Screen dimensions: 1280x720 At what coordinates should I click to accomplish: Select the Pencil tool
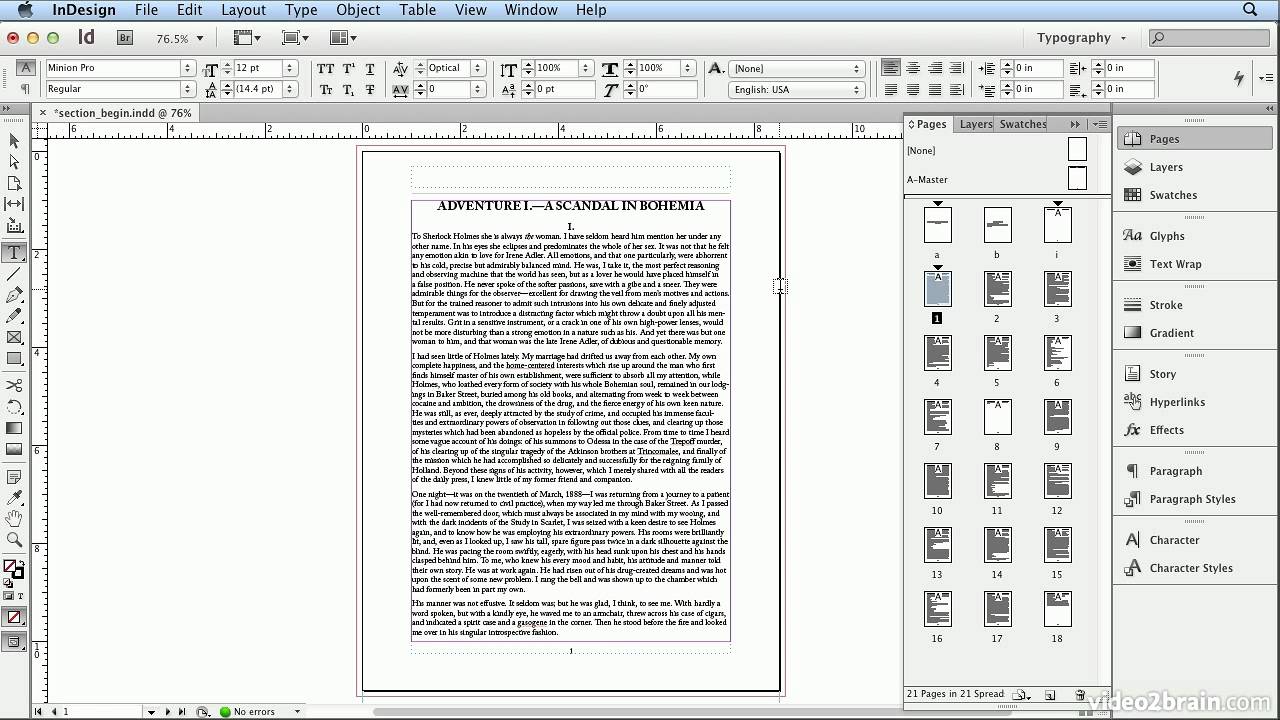(x=14, y=316)
